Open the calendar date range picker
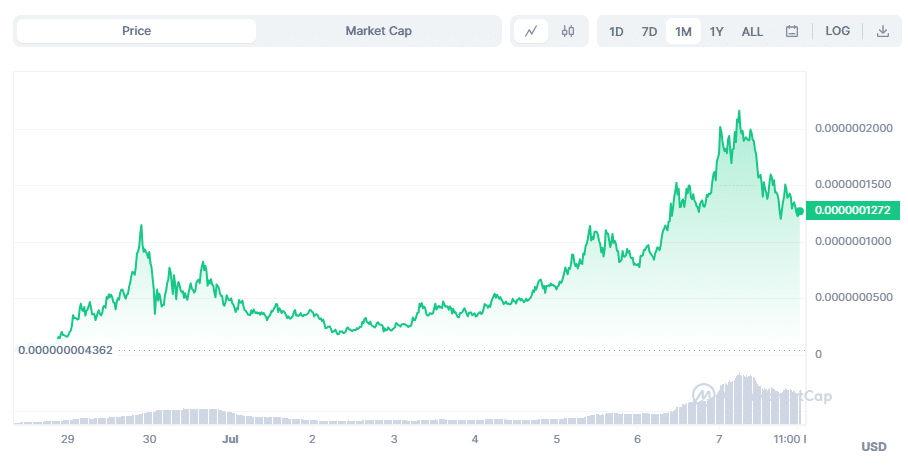 [x=792, y=31]
